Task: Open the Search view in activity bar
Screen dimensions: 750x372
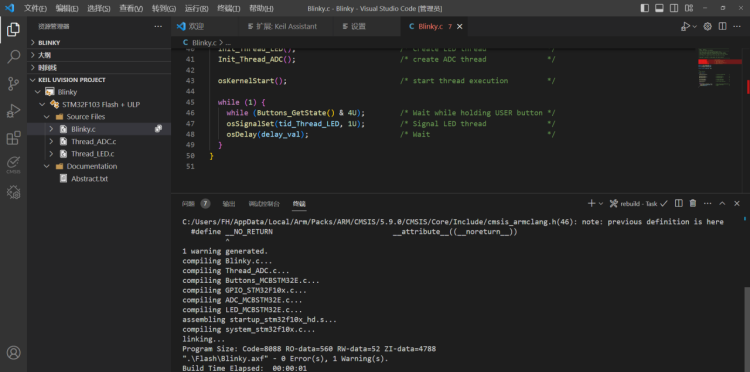Action: click(13, 56)
